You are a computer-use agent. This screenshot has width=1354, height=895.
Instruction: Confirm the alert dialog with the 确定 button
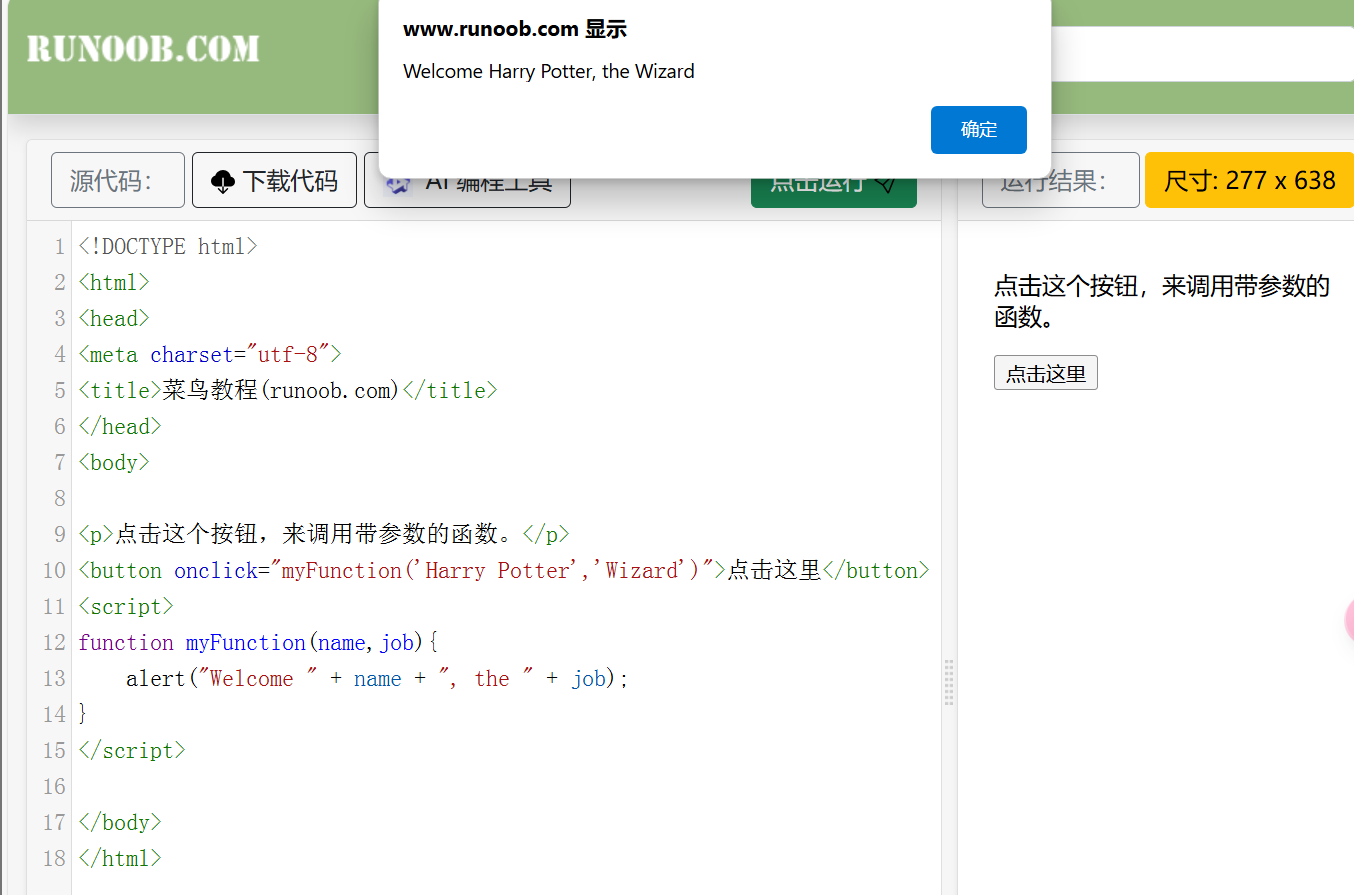978,130
